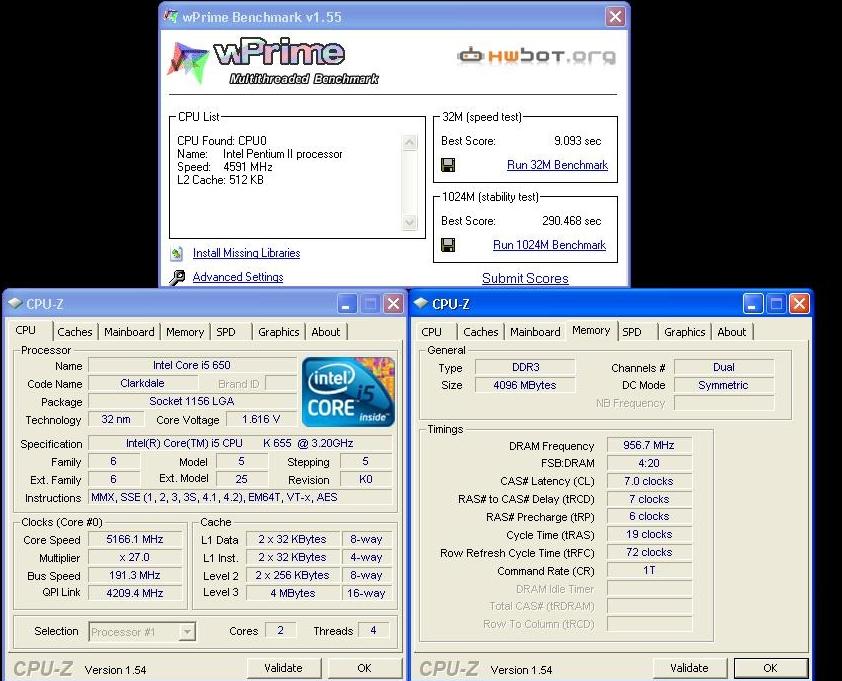Close the right CPU-Z window
The image size is (842, 681).
pyautogui.click(x=800, y=304)
